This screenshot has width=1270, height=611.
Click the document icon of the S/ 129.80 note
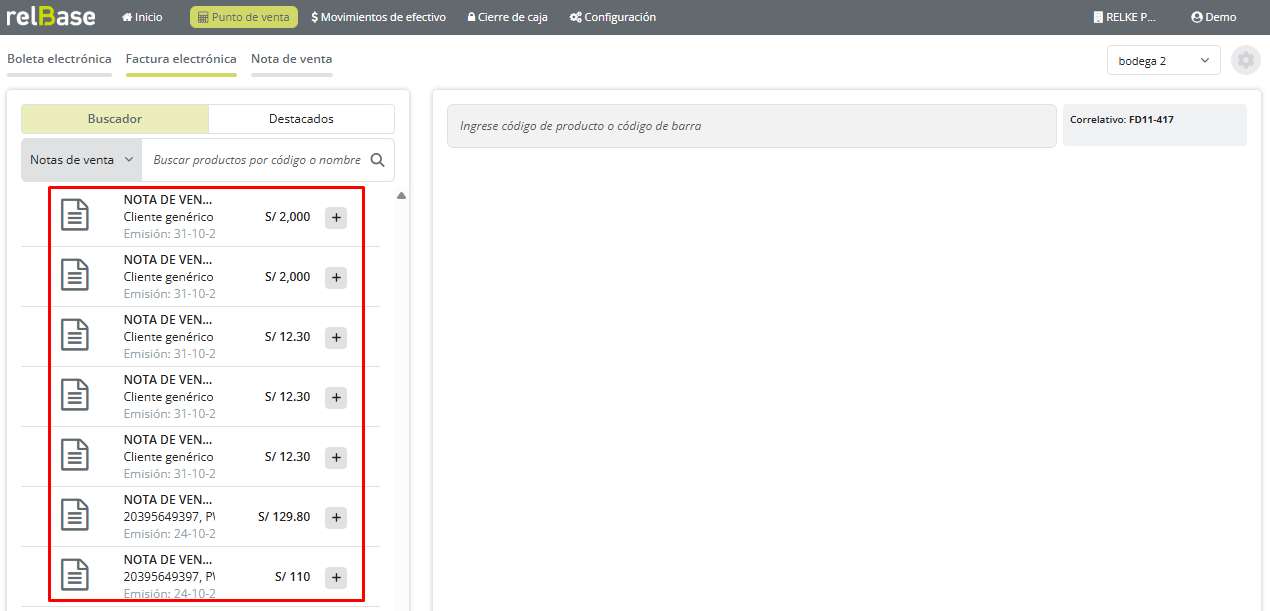pyautogui.click(x=75, y=515)
